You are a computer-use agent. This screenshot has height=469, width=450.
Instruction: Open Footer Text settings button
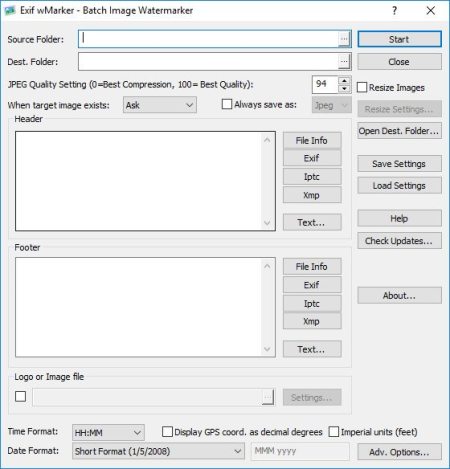pyautogui.click(x=312, y=349)
